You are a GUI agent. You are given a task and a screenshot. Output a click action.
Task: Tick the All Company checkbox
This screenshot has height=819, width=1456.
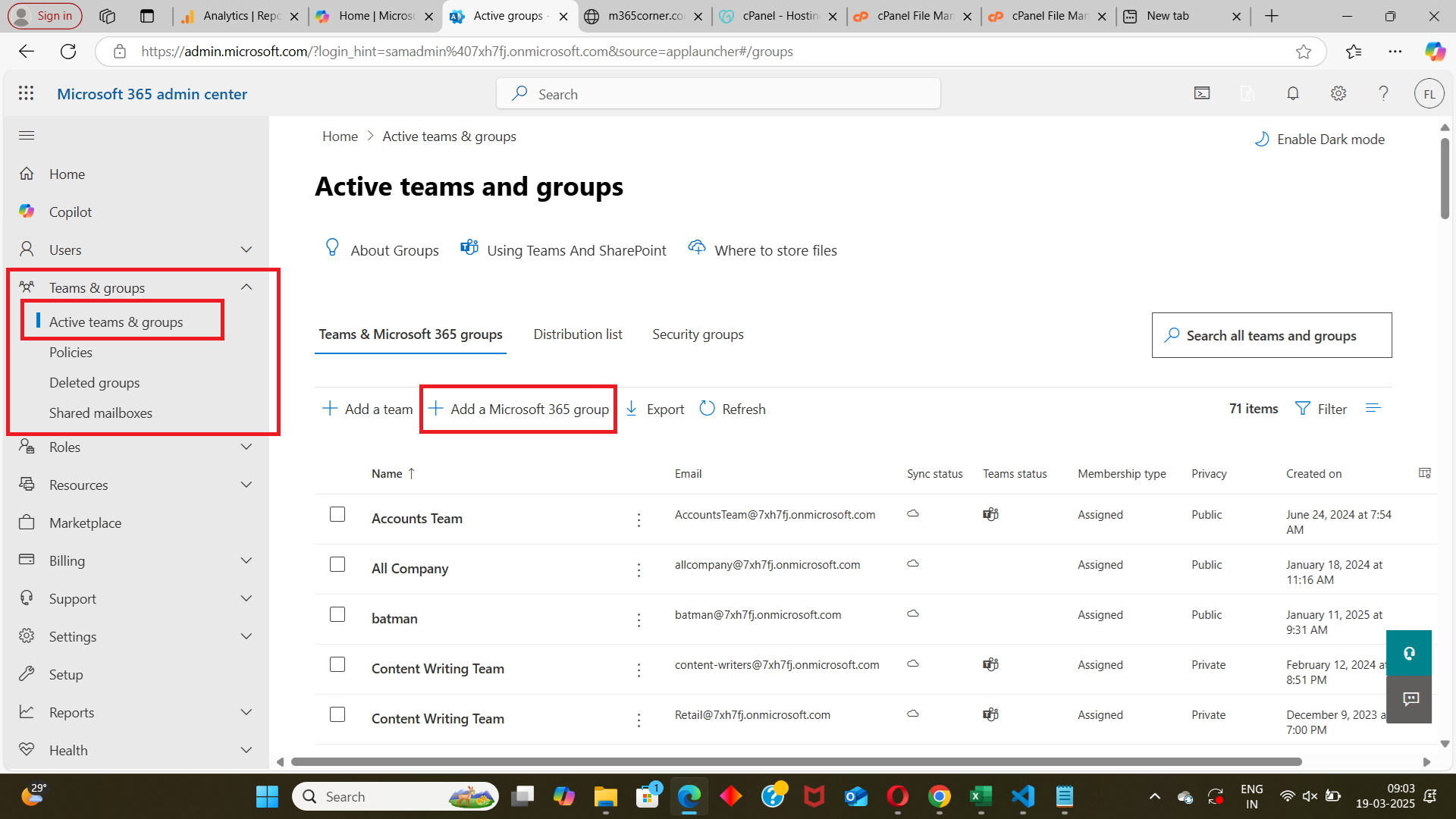(x=337, y=564)
